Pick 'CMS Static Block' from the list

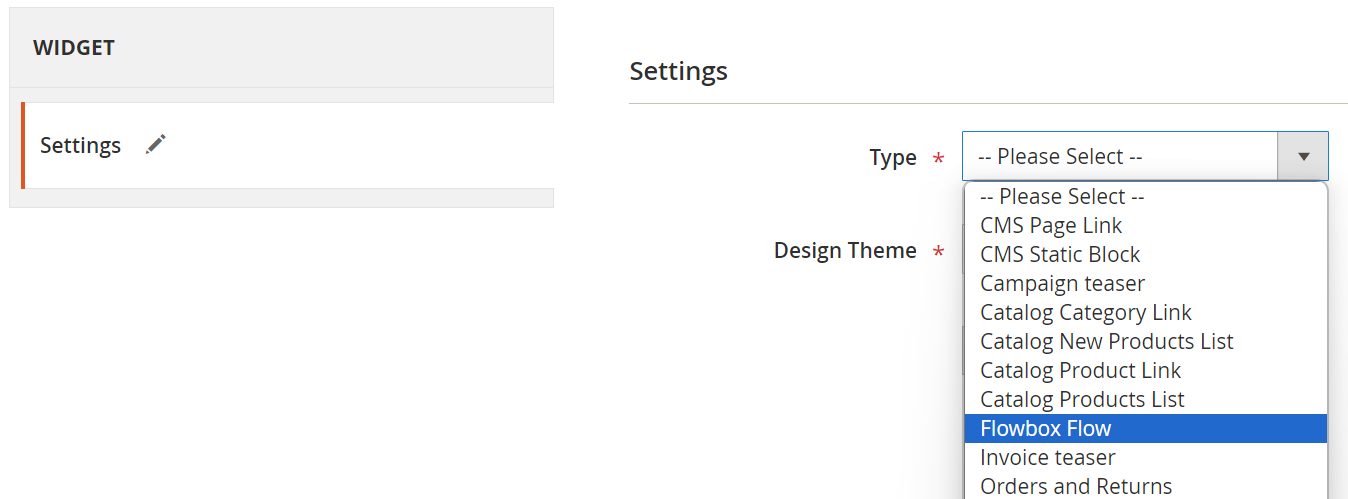1060,255
